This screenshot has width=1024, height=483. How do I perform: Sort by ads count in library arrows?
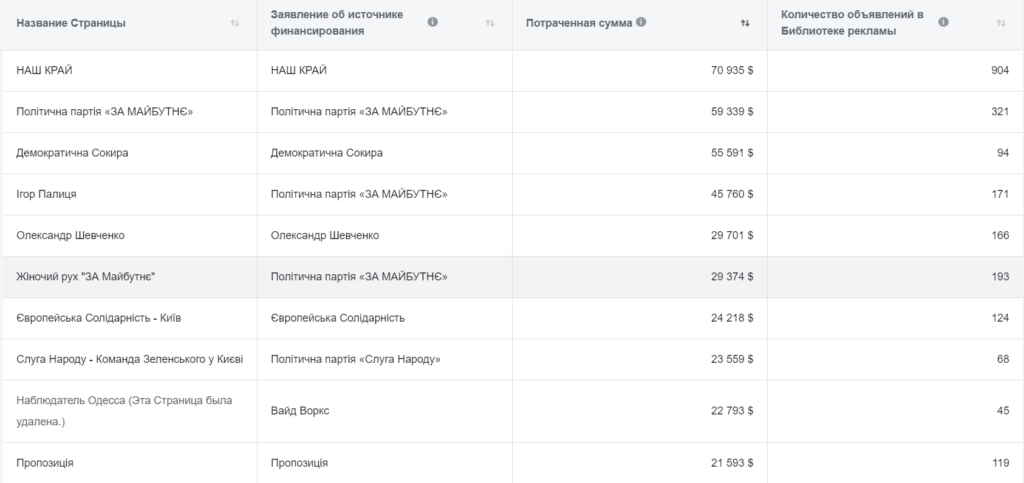coord(1000,23)
